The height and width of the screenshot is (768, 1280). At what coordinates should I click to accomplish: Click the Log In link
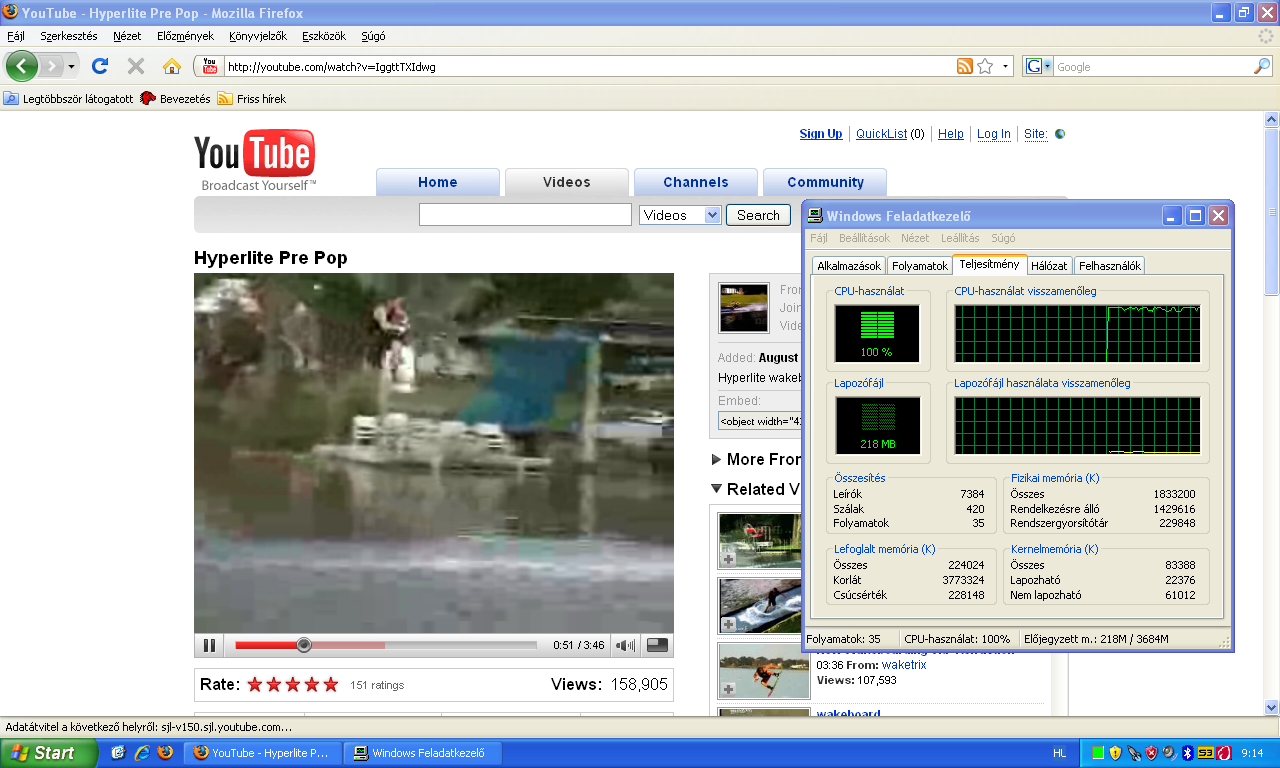pyautogui.click(x=994, y=134)
